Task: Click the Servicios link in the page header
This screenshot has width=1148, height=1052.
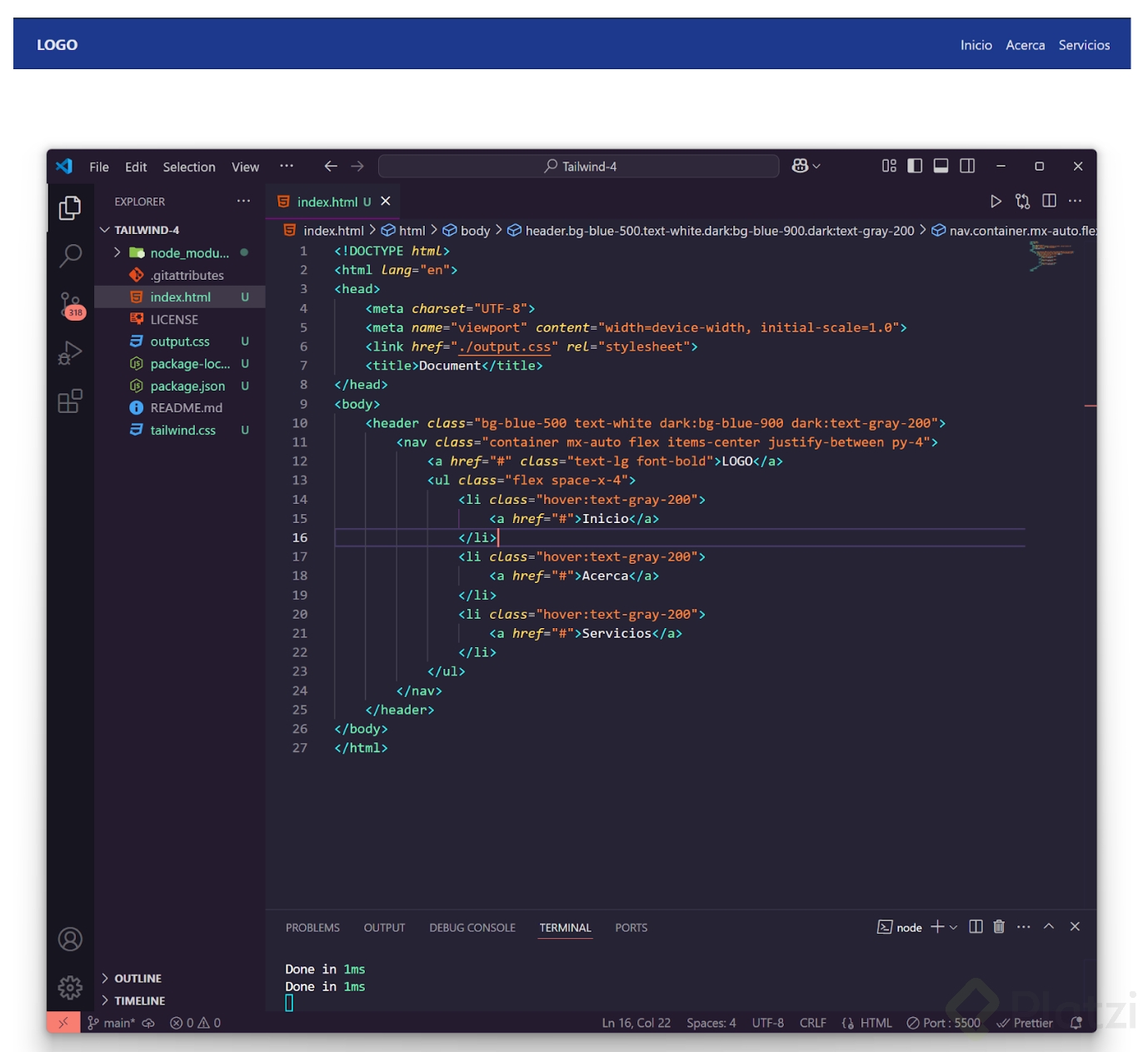Action: coord(1084,45)
